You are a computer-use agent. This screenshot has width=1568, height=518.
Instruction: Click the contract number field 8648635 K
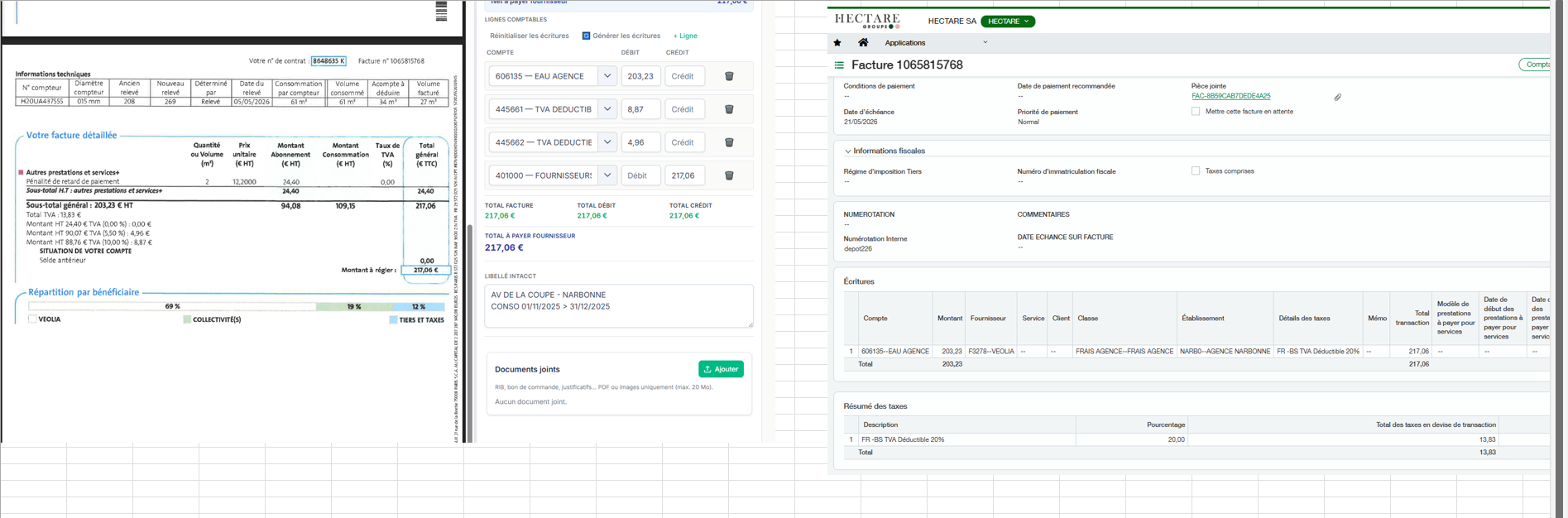(x=328, y=61)
